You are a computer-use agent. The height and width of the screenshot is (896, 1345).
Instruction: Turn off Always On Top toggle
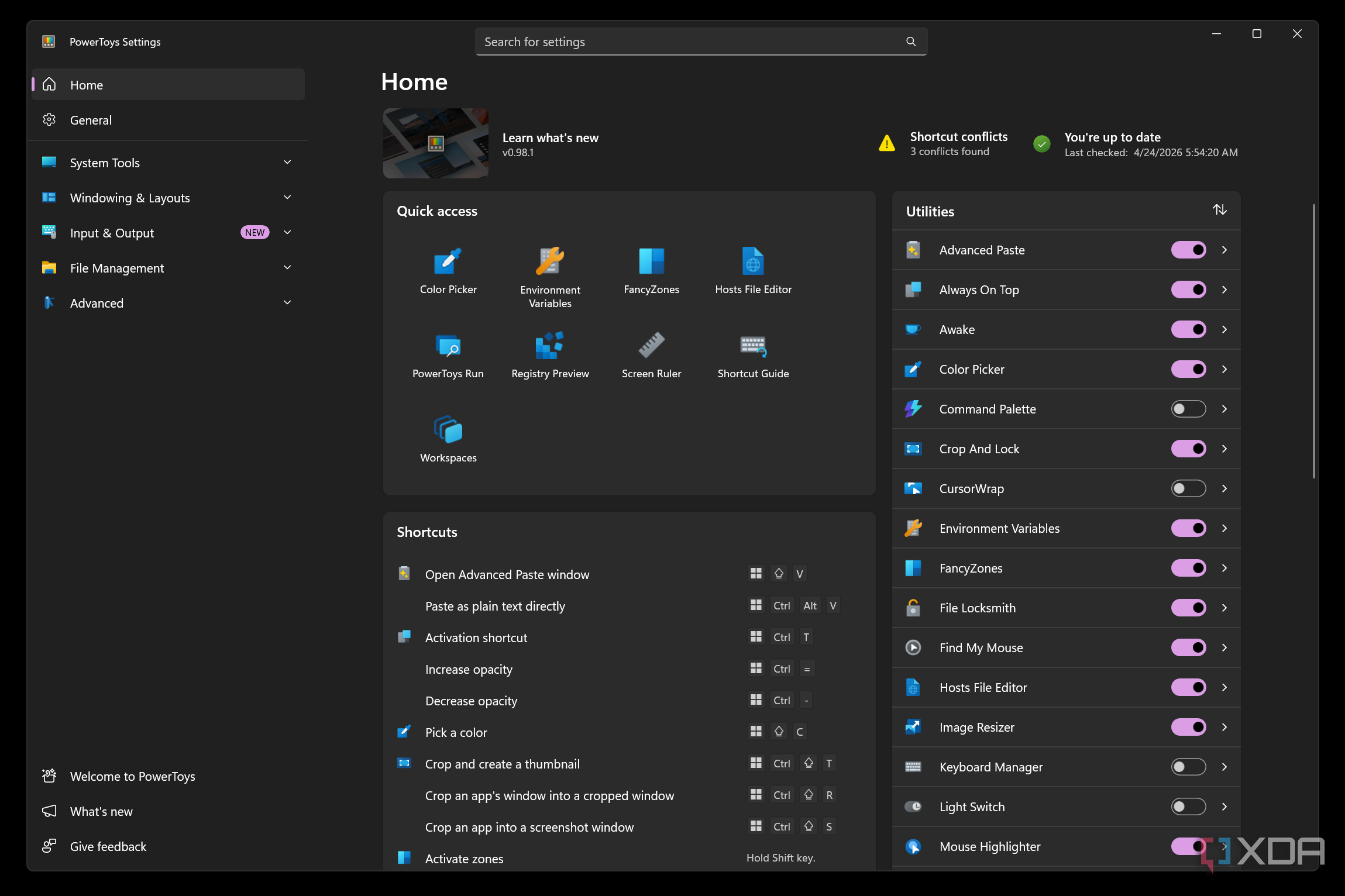(x=1188, y=290)
